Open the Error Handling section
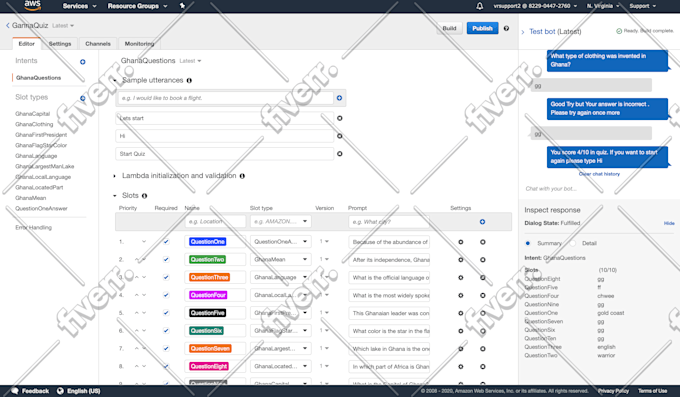Image resolution: width=680 pixels, height=397 pixels. pos(33,227)
